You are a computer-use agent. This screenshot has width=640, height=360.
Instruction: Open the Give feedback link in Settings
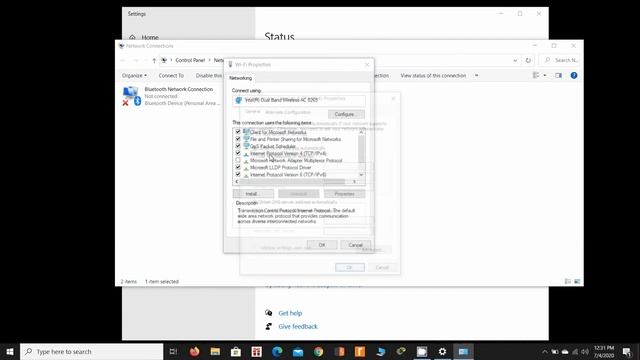[298, 326]
